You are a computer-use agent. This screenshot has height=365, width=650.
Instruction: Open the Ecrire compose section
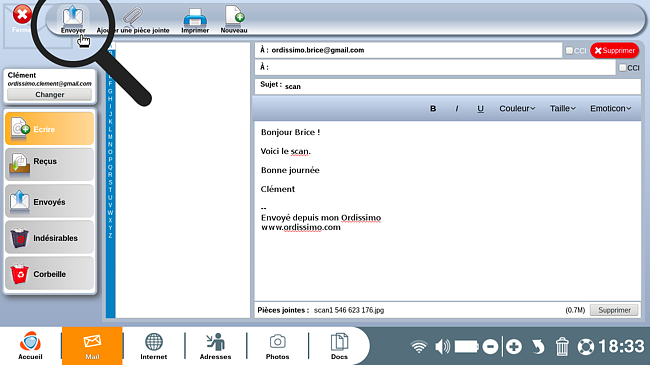coord(49,129)
